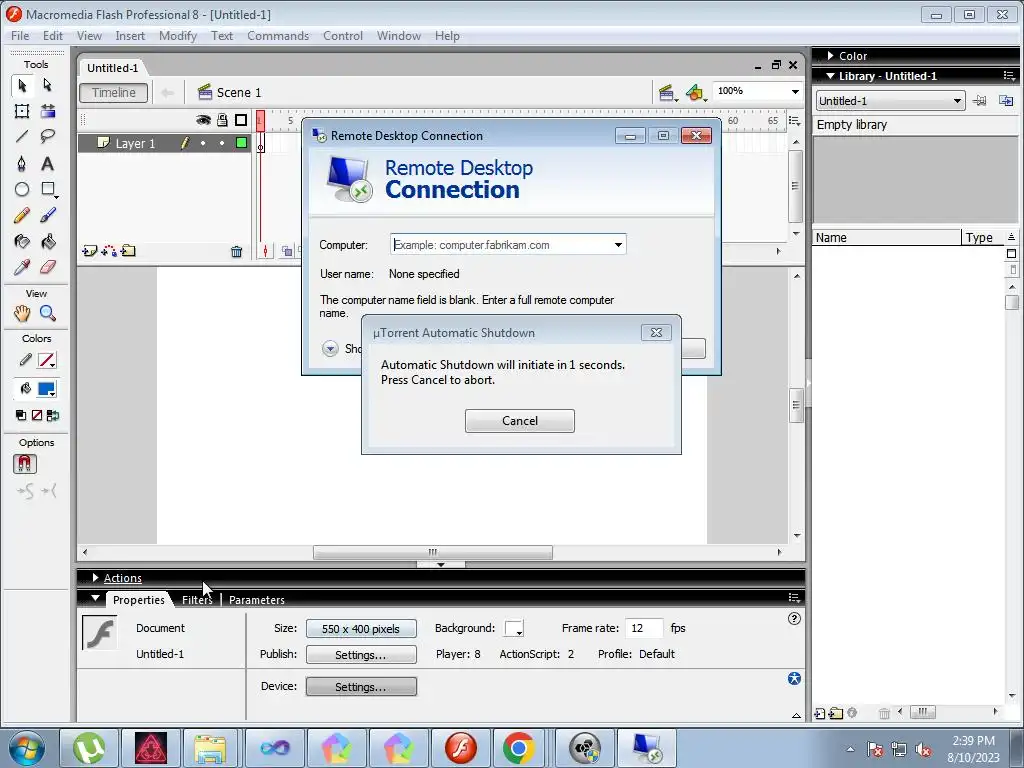Select the Free Transform tool

pyautogui.click(x=22, y=111)
